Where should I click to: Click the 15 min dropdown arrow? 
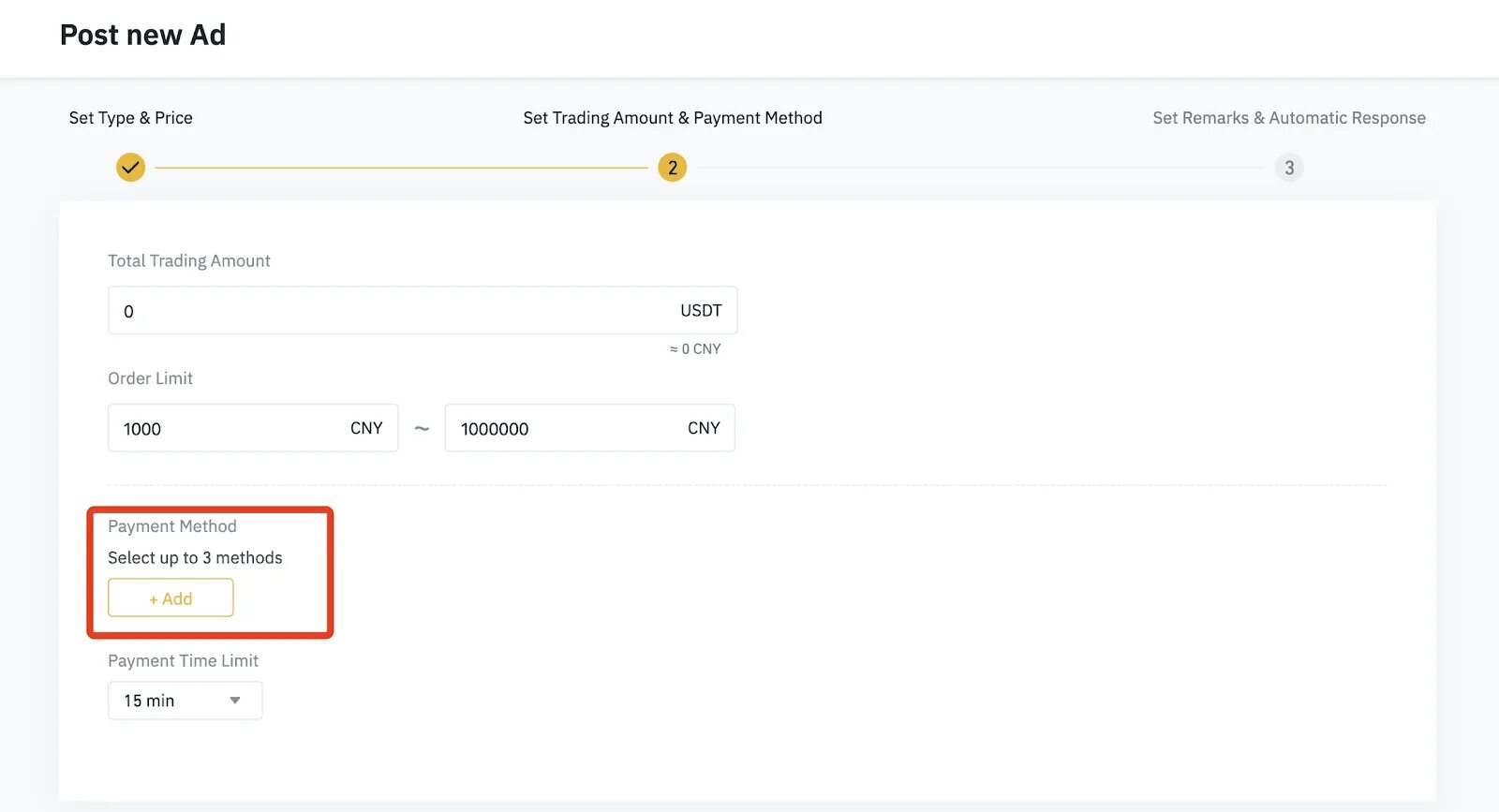[235, 701]
